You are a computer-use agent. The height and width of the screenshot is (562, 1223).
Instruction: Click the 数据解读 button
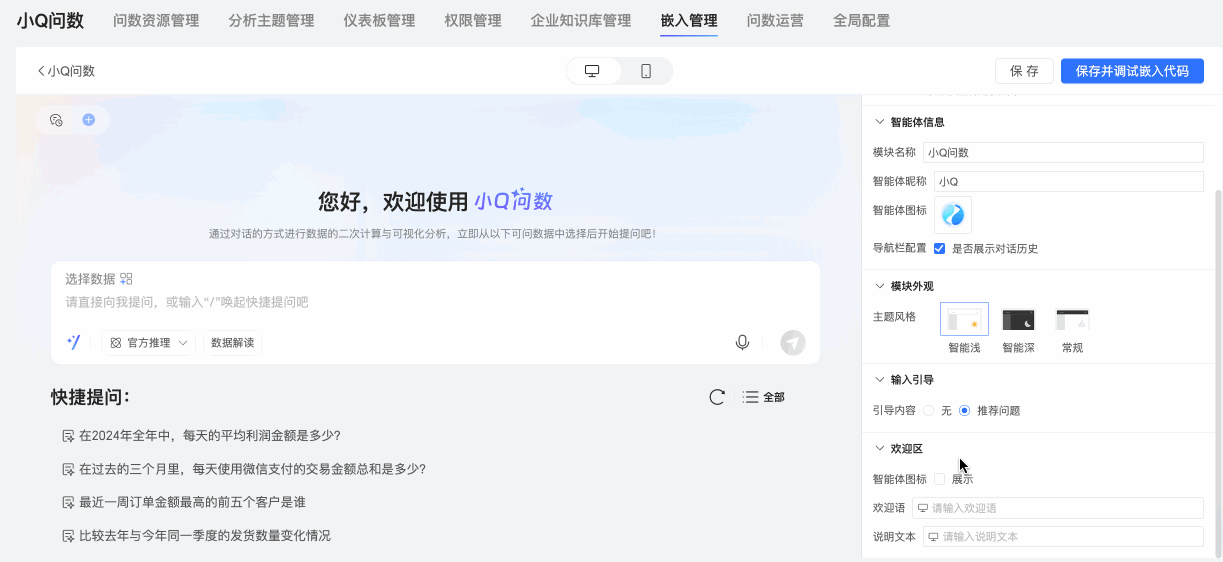click(232, 343)
